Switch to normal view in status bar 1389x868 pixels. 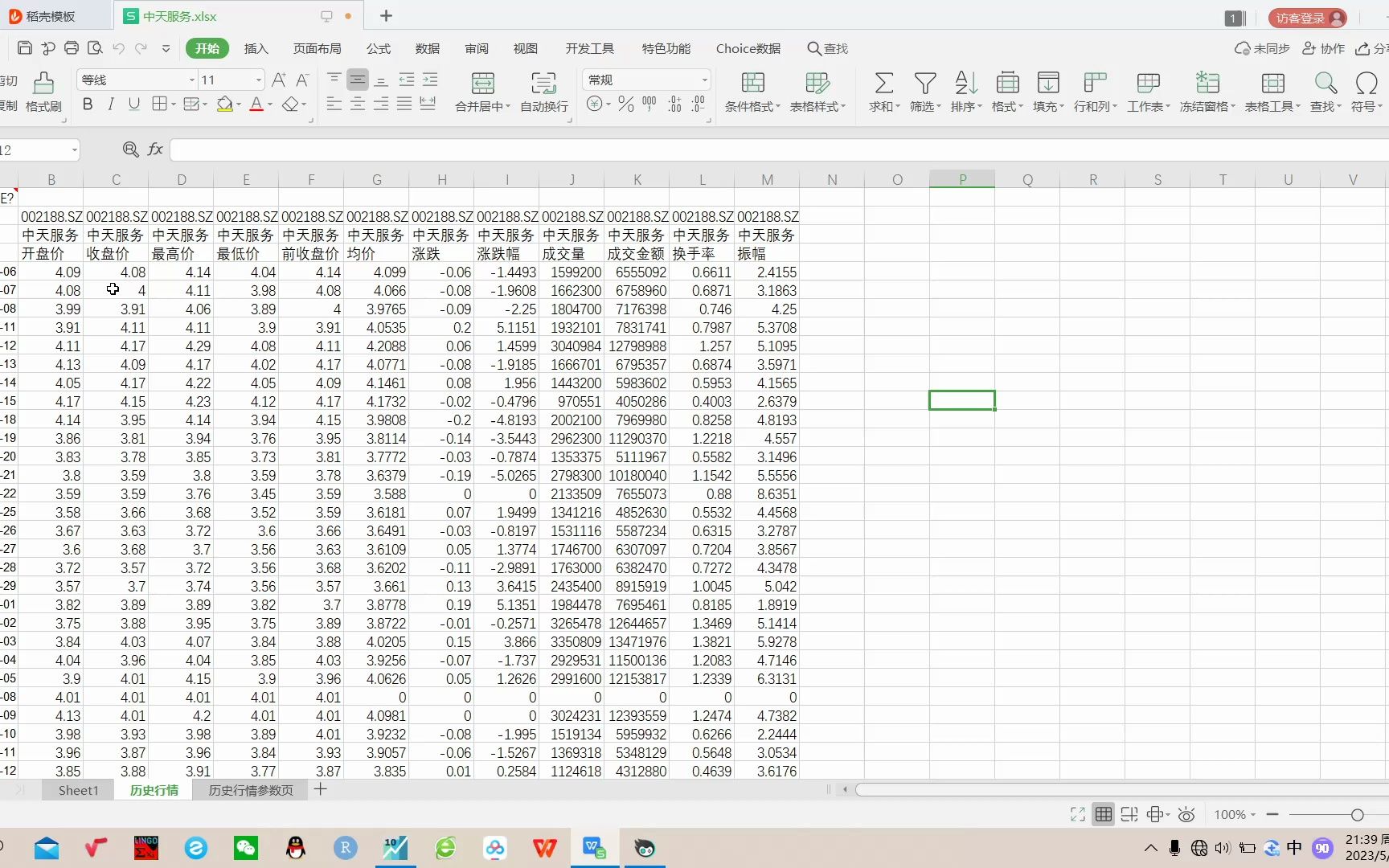1104,815
